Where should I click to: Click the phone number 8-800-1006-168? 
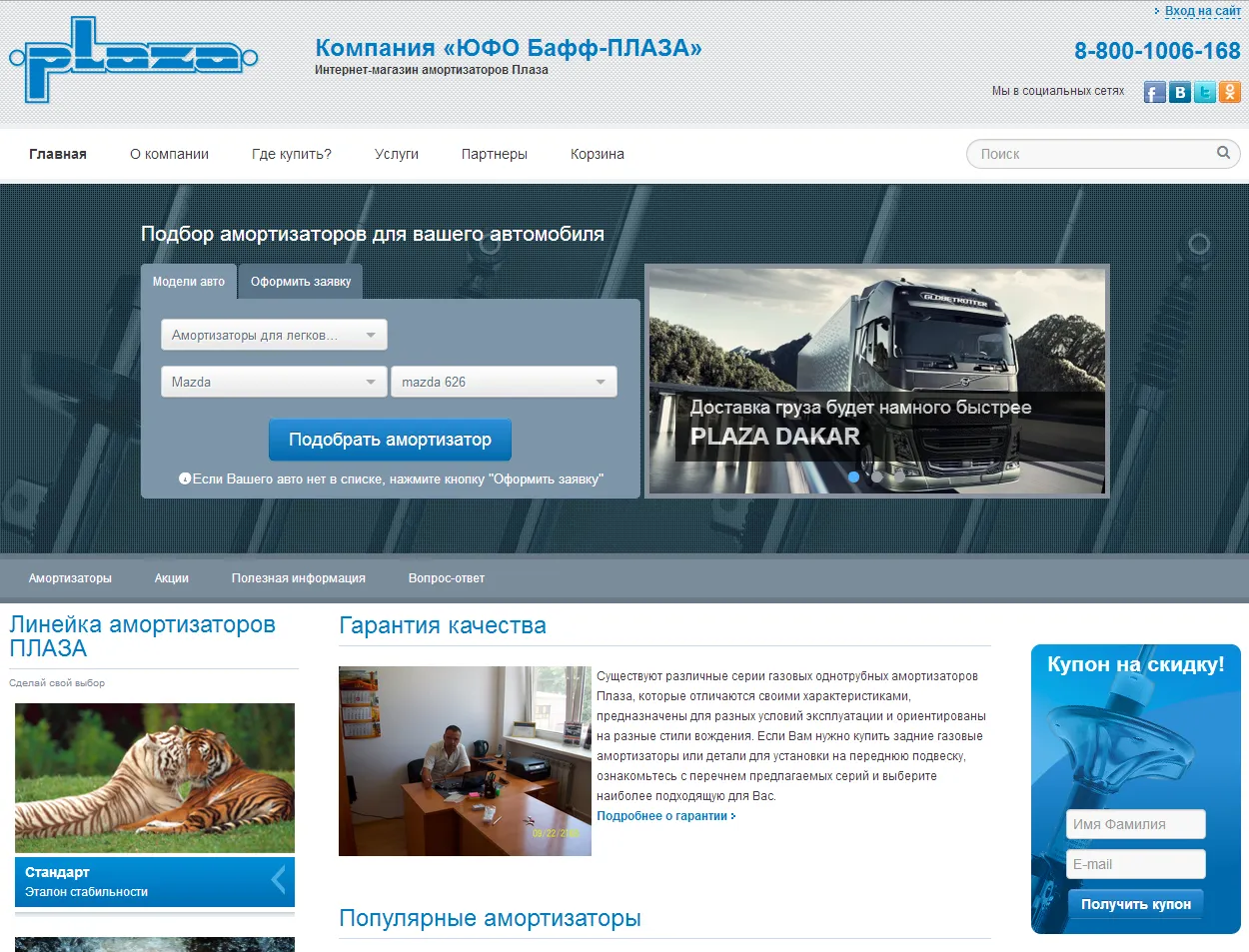(x=1157, y=51)
